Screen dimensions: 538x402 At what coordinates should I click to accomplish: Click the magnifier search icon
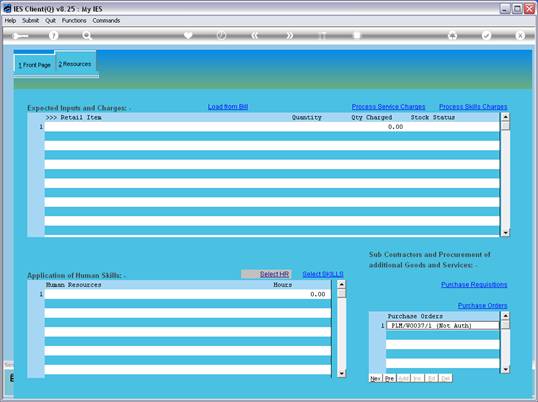tap(87, 35)
